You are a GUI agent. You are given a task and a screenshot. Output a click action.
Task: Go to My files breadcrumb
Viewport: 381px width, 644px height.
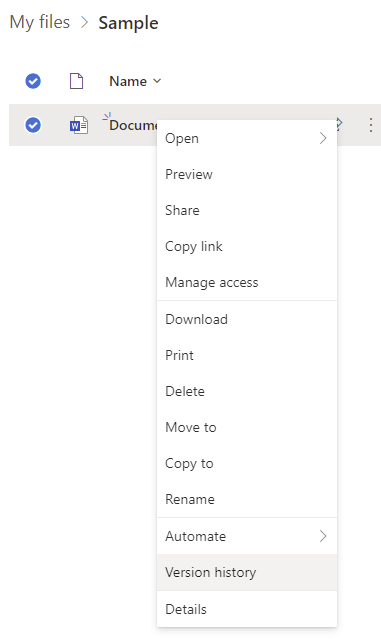click(x=40, y=22)
